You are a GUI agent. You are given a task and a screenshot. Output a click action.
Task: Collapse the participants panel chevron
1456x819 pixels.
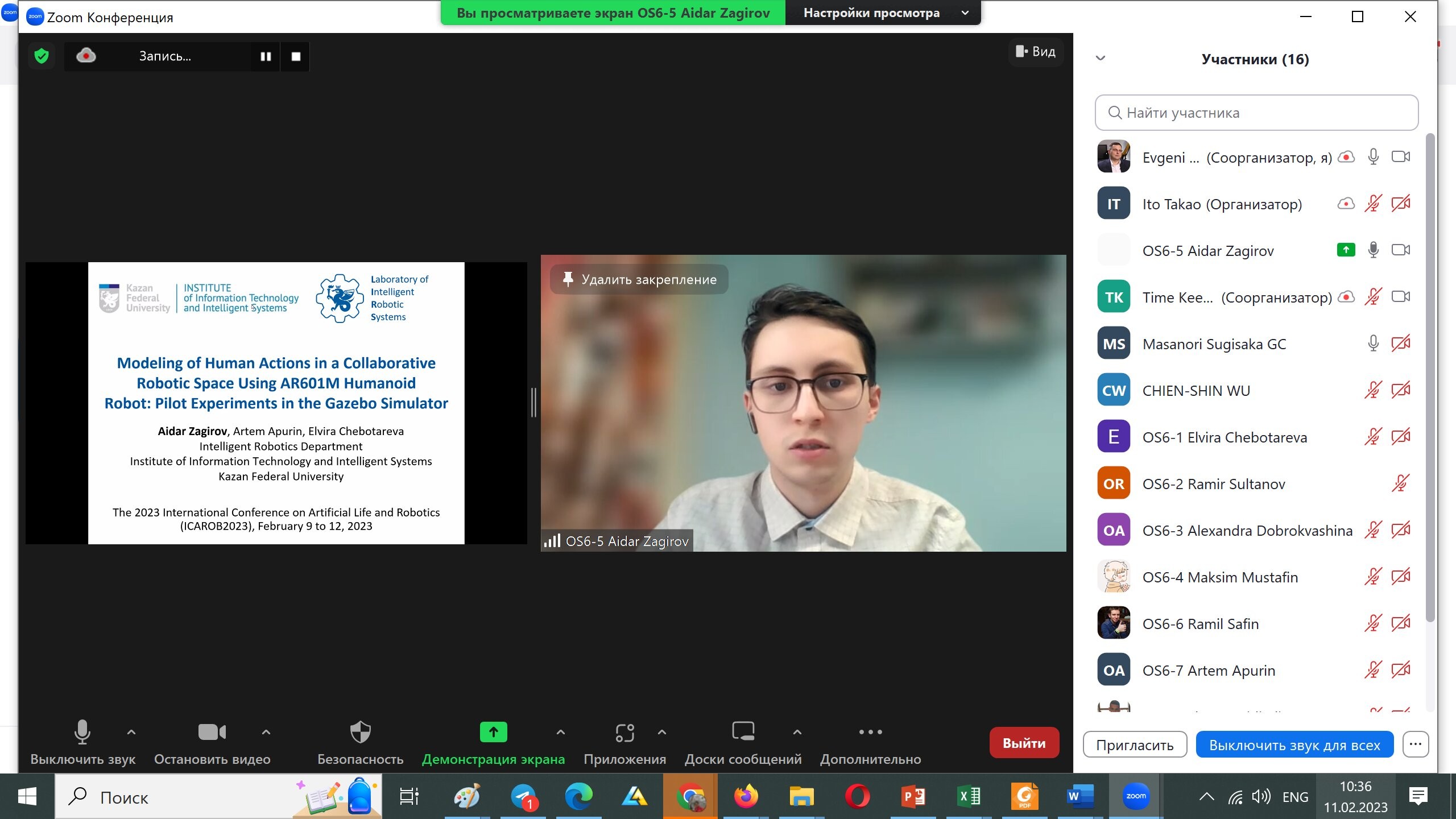[x=1101, y=59]
